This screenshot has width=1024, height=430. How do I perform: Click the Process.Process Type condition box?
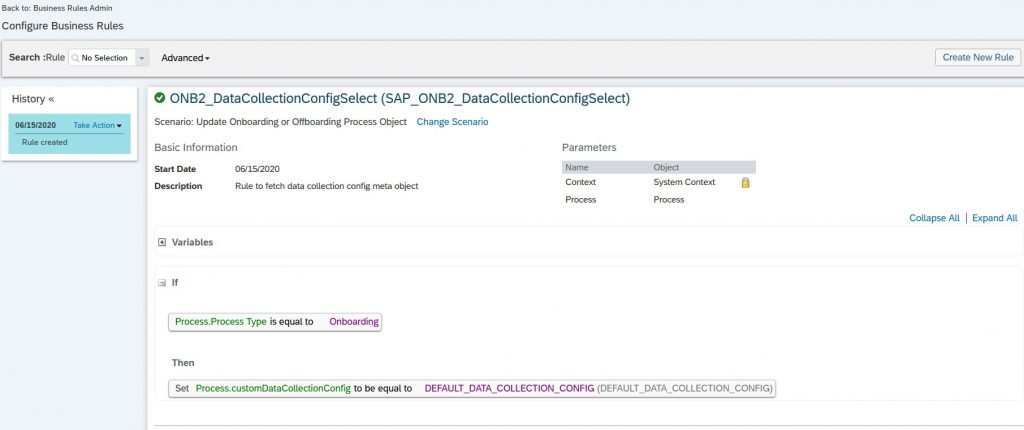tap(275, 322)
